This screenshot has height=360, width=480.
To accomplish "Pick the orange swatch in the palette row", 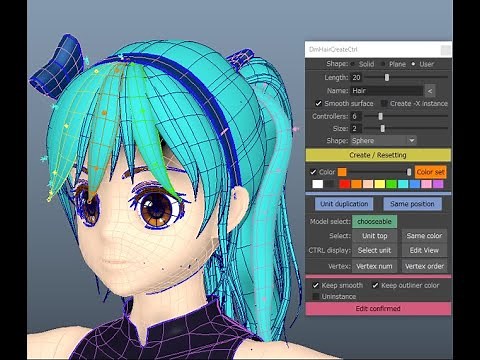I will coord(356,184).
